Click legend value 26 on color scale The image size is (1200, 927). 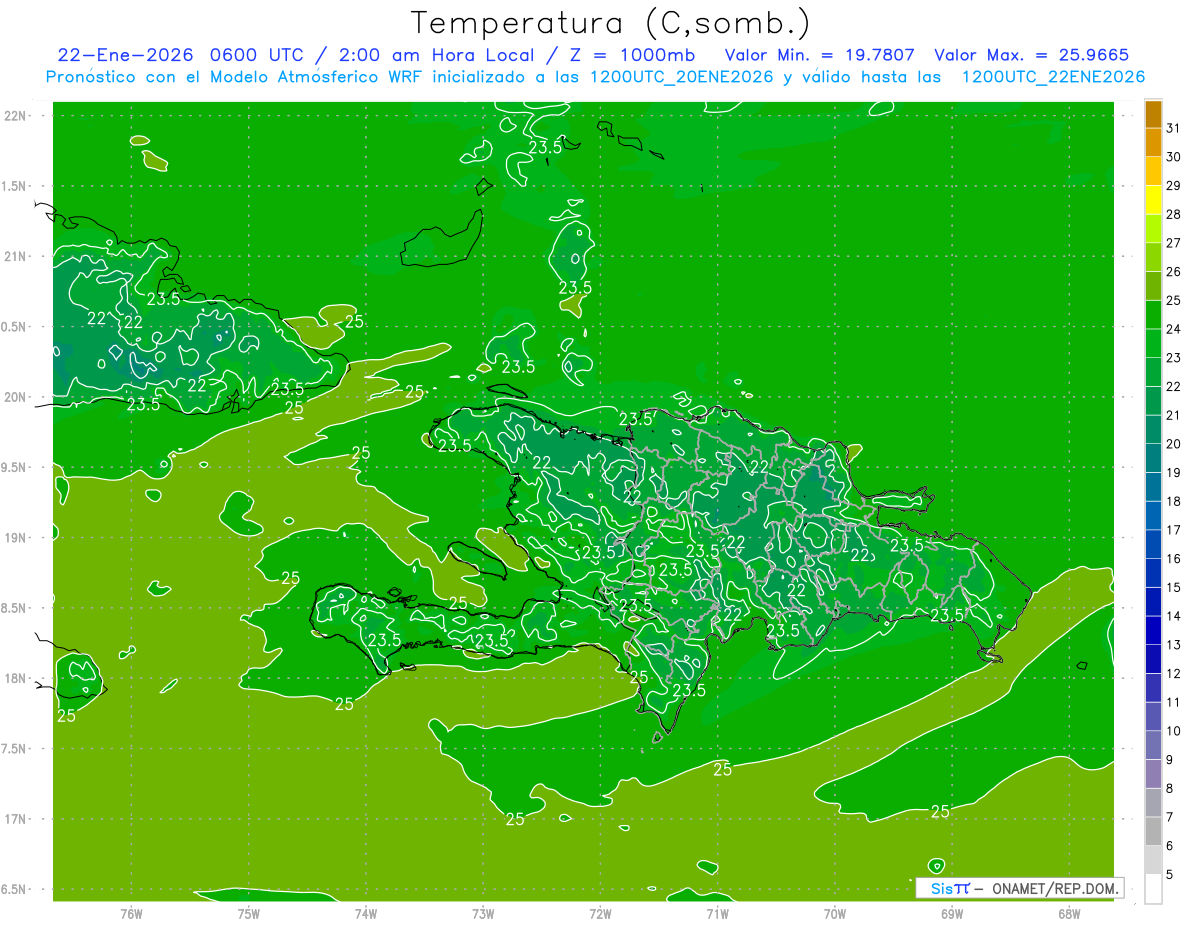click(x=1173, y=272)
